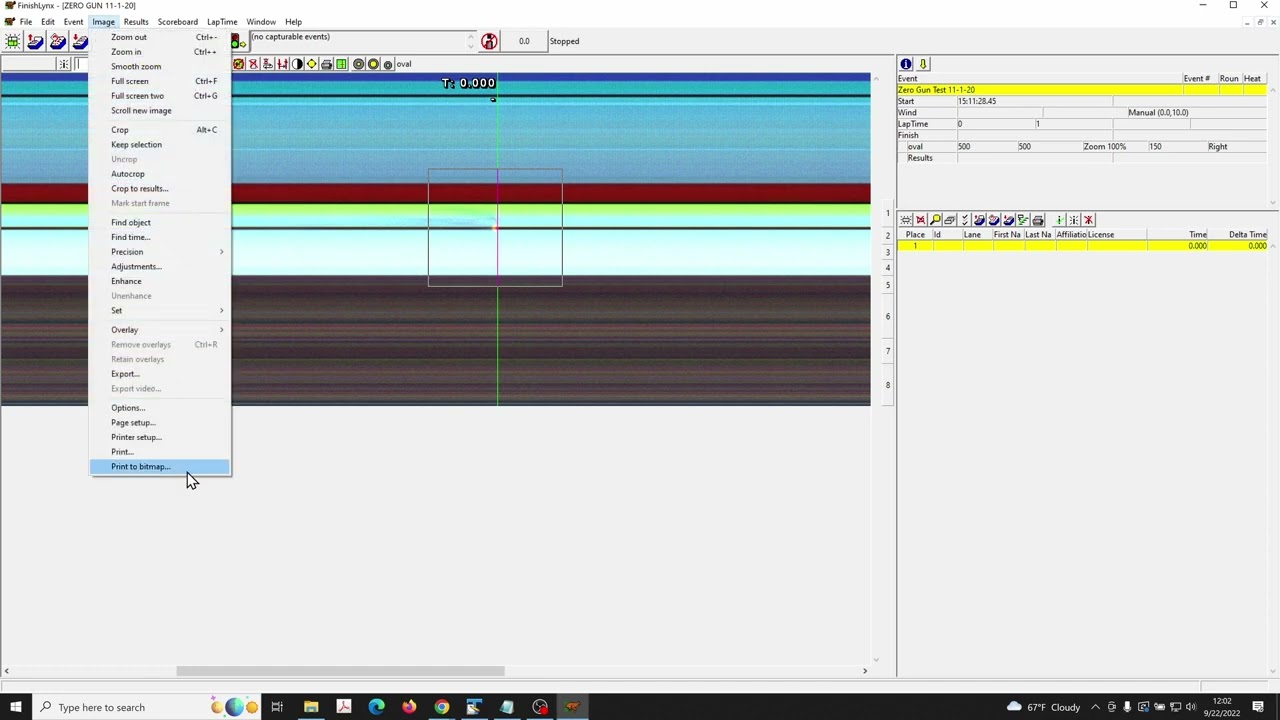Choose Options... in the Image menu

(160, 408)
